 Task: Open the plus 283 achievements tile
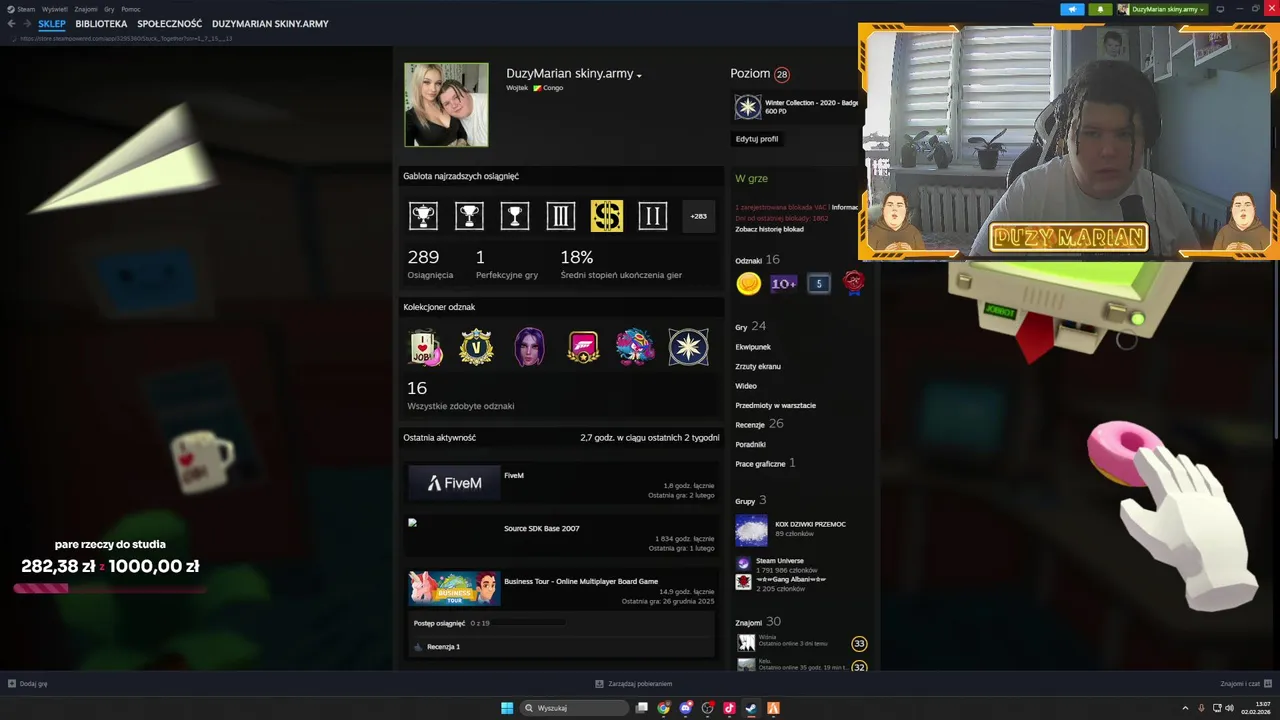click(698, 216)
